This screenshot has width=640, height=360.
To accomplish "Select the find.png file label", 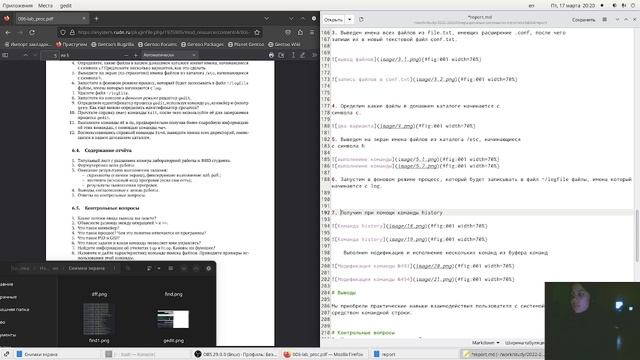I will click(173, 294).
